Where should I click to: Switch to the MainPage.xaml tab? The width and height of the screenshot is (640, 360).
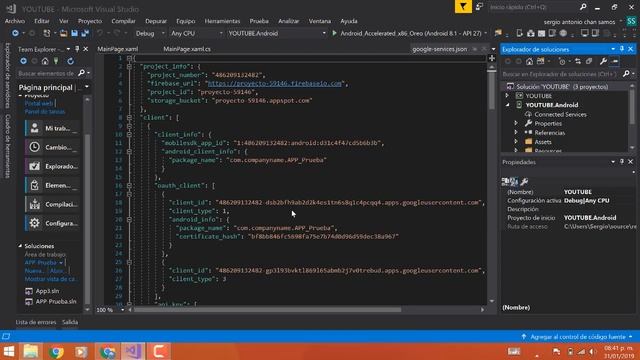(118, 49)
